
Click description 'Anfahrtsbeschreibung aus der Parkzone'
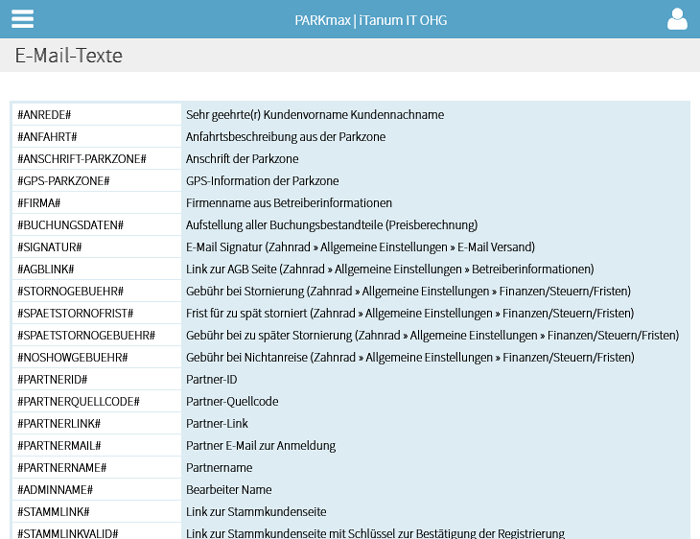coord(286,137)
